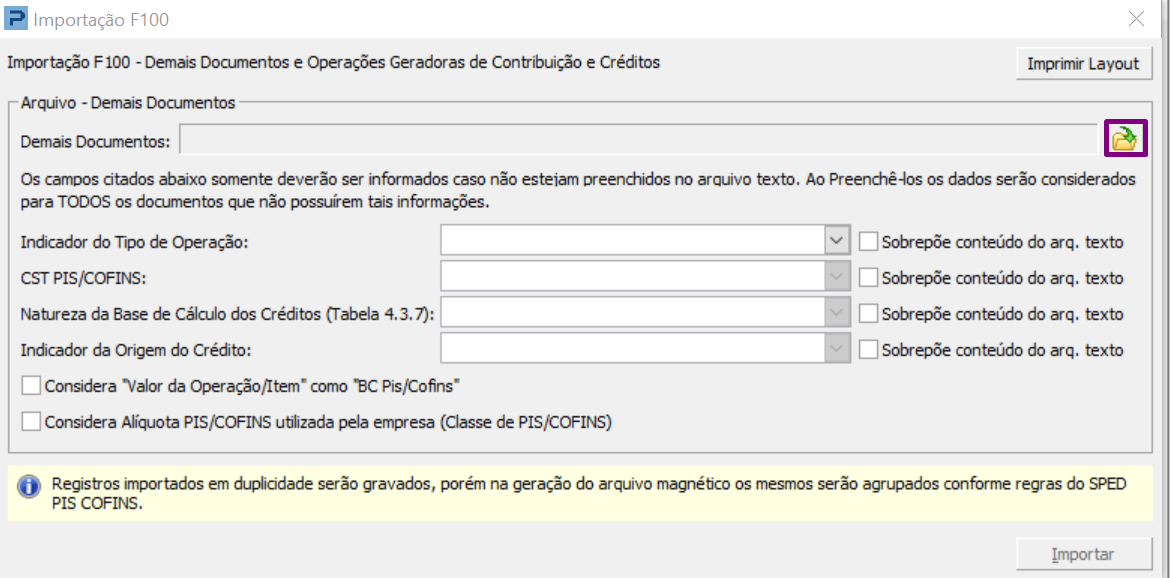Image resolution: width=1170 pixels, height=578 pixels.
Task: Click the Demais Documentos file path field
Action: tap(638, 141)
